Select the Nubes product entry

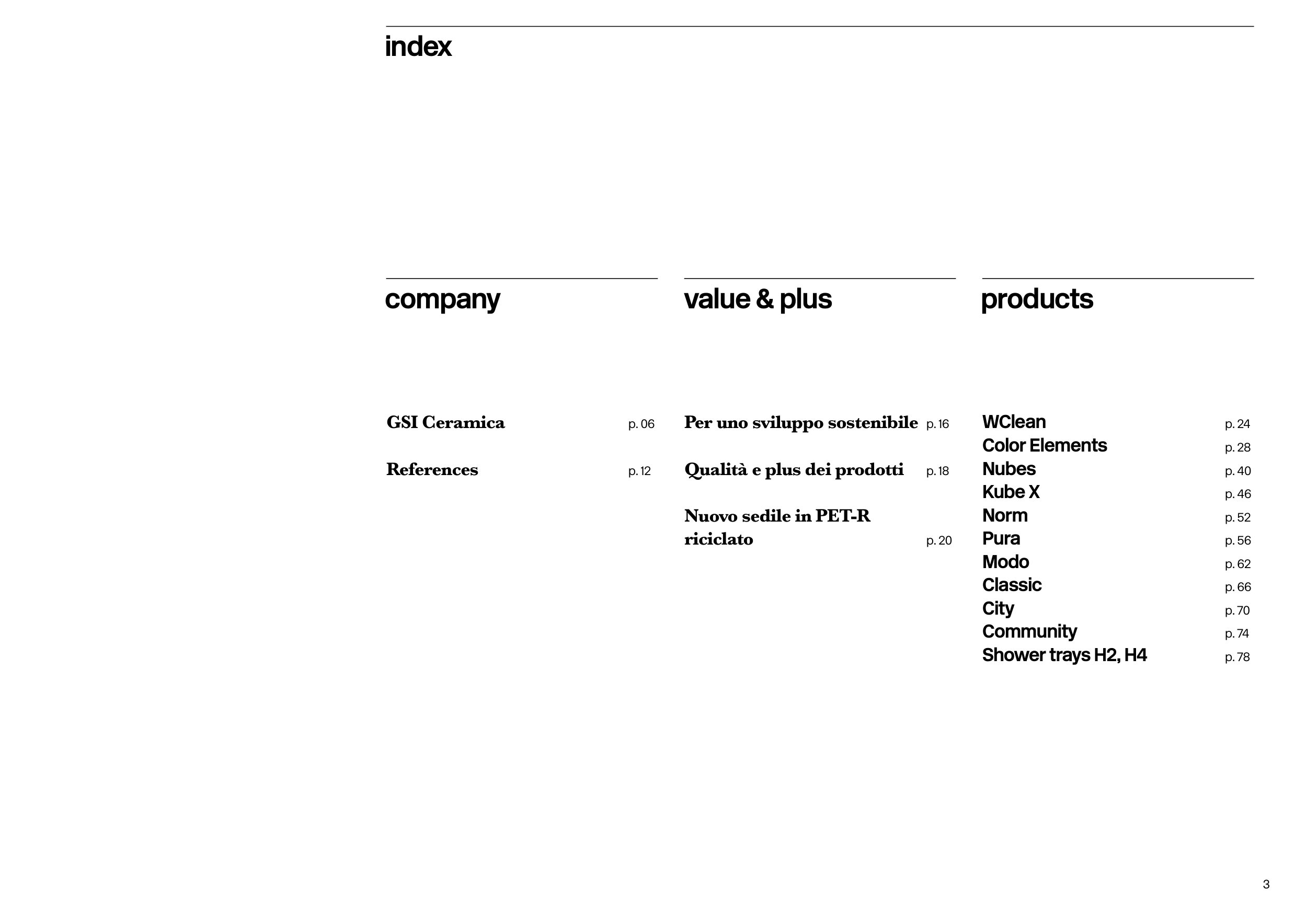pos(1008,469)
